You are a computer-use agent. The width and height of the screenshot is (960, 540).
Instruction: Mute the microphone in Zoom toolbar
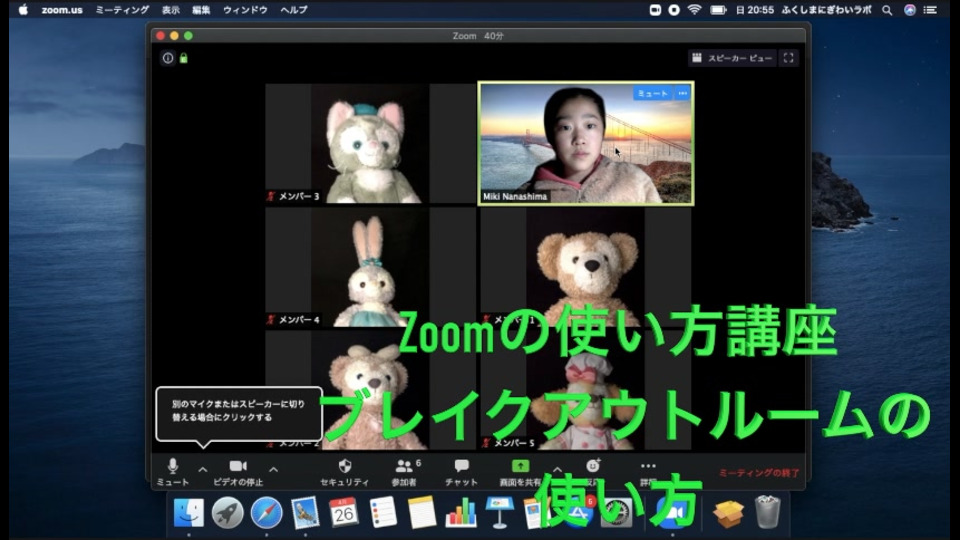pyautogui.click(x=173, y=472)
